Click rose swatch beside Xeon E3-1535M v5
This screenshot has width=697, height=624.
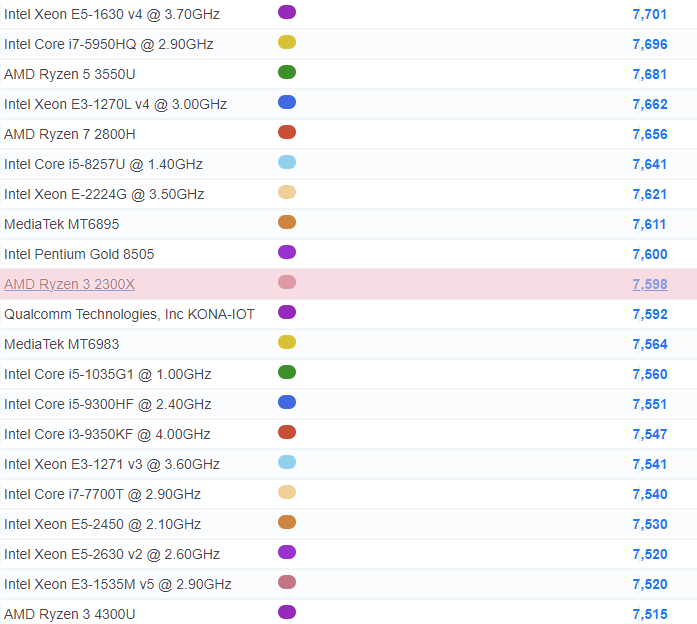coord(287,582)
